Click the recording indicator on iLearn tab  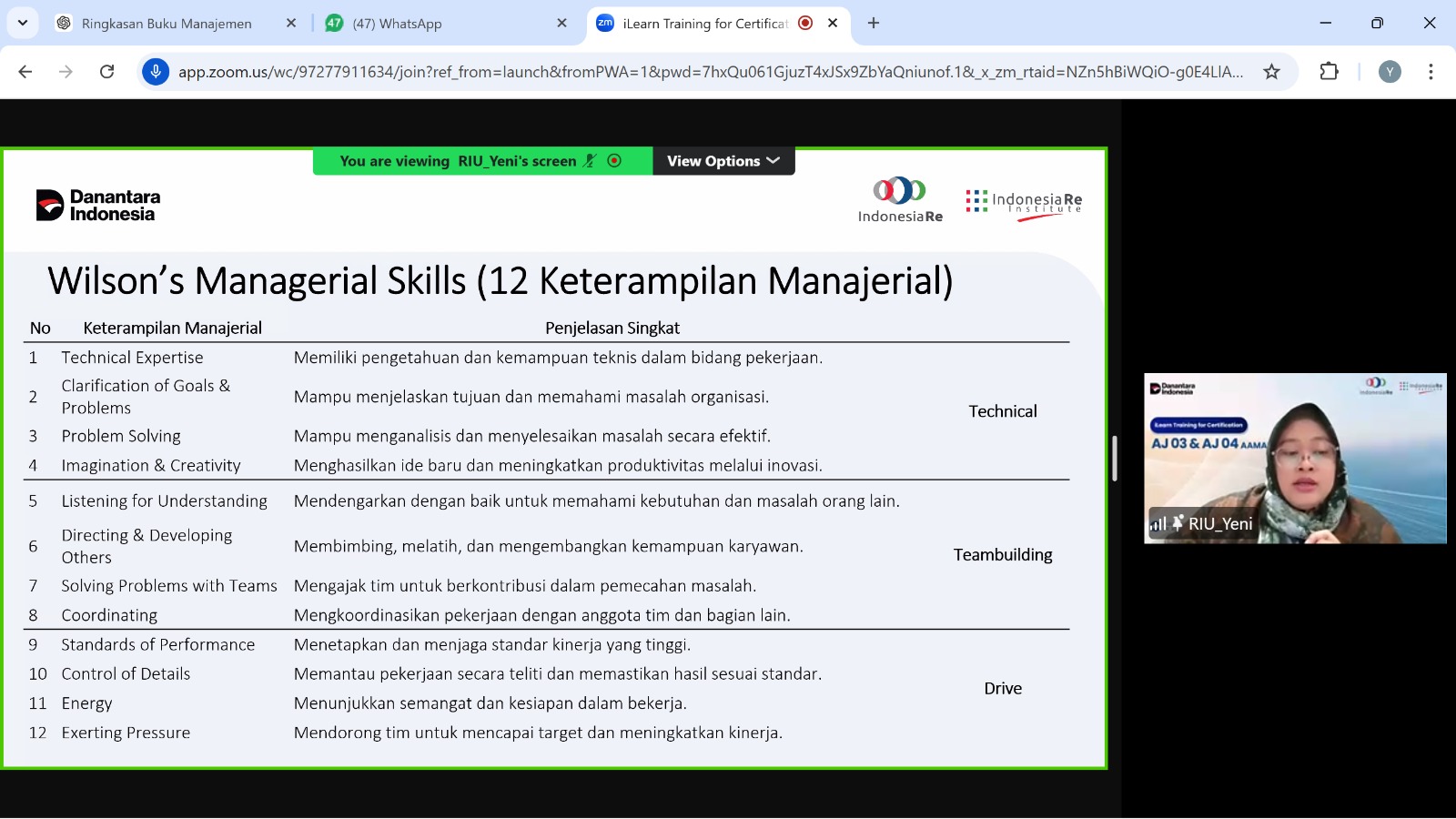point(805,24)
